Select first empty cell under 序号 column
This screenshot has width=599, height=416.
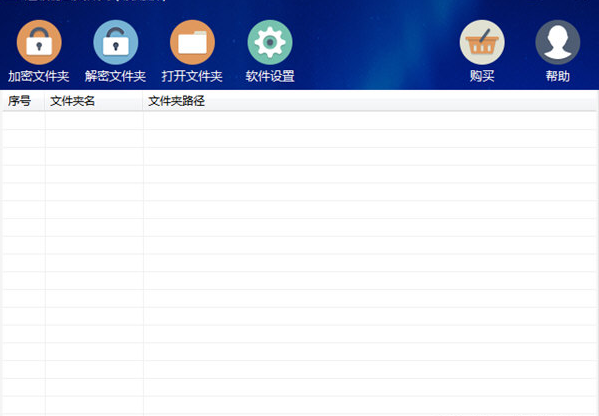coord(24,121)
